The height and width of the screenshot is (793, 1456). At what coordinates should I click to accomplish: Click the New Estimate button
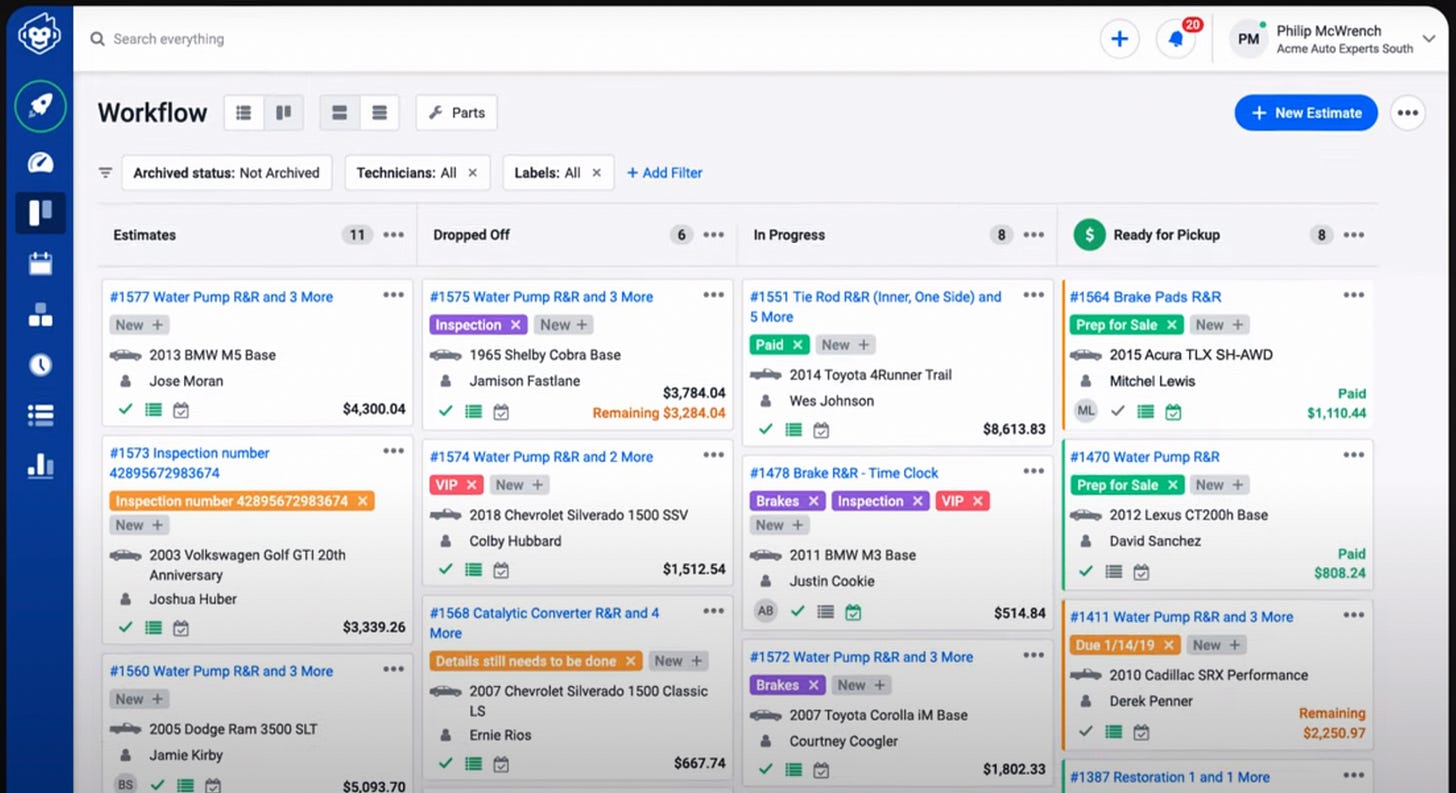[x=1306, y=113]
